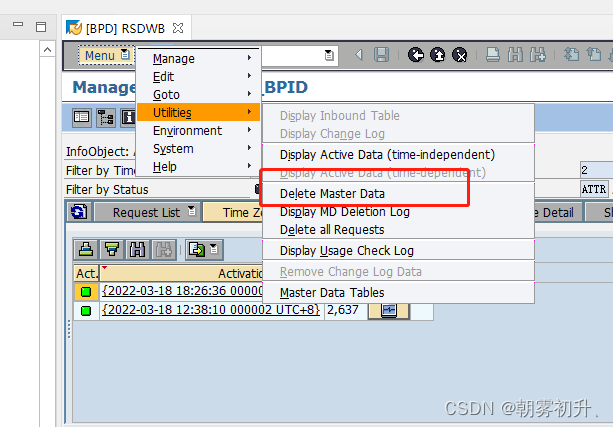Click the refresh icon beside Request List
Image resolution: width=613 pixels, height=427 pixels.
(x=79, y=212)
